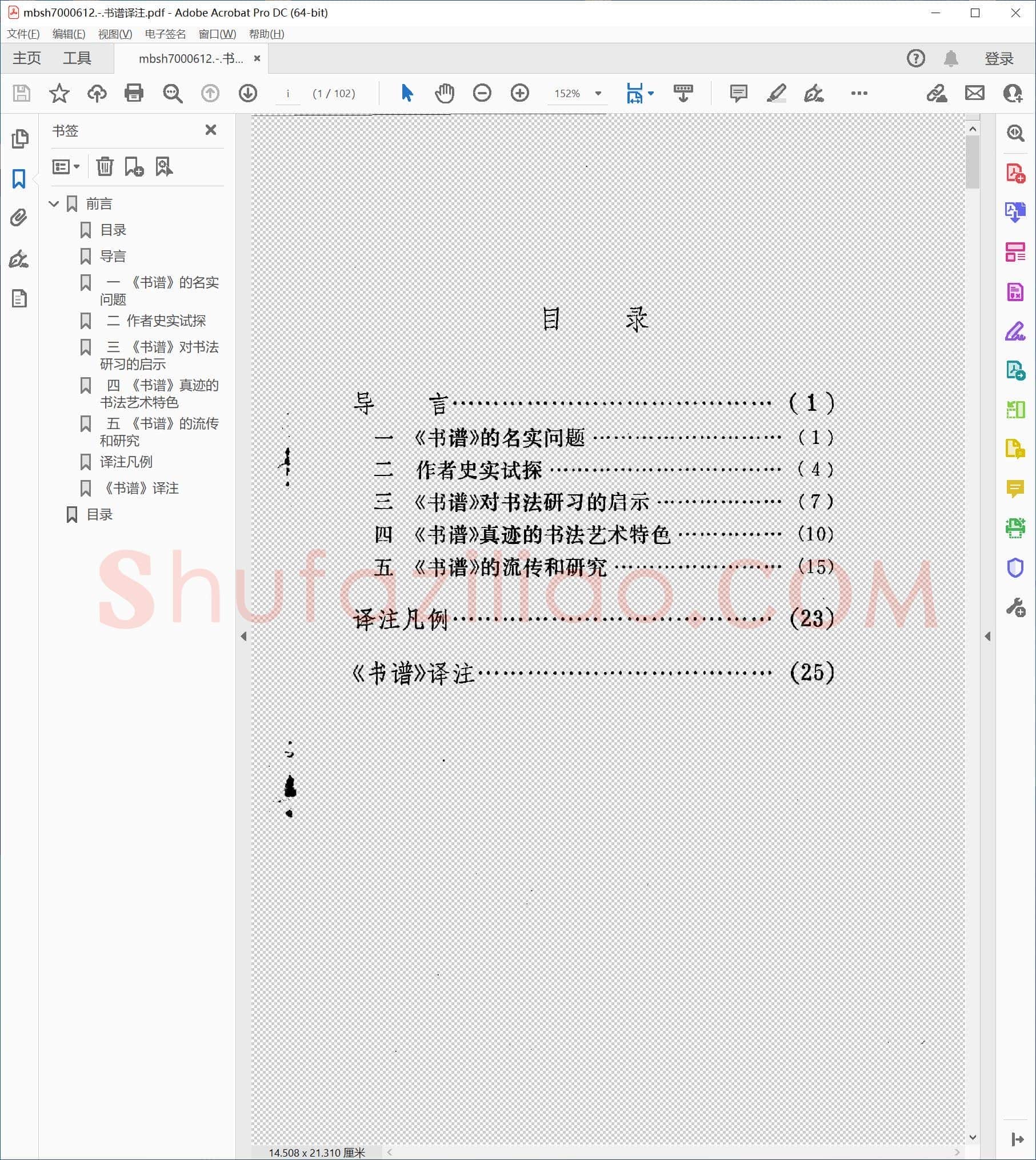Click the highlighter text tool
The width and height of the screenshot is (1036, 1160).
click(x=776, y=93)
